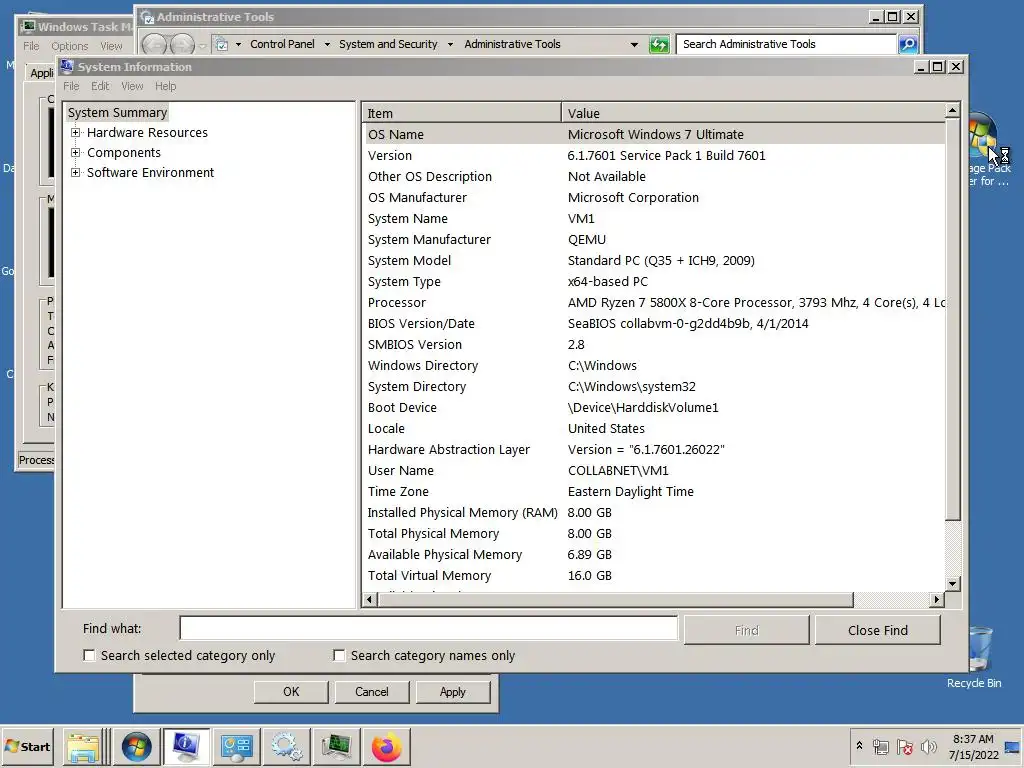Click the Item column header
1024x768 pixels.
(x=462, y=113)
